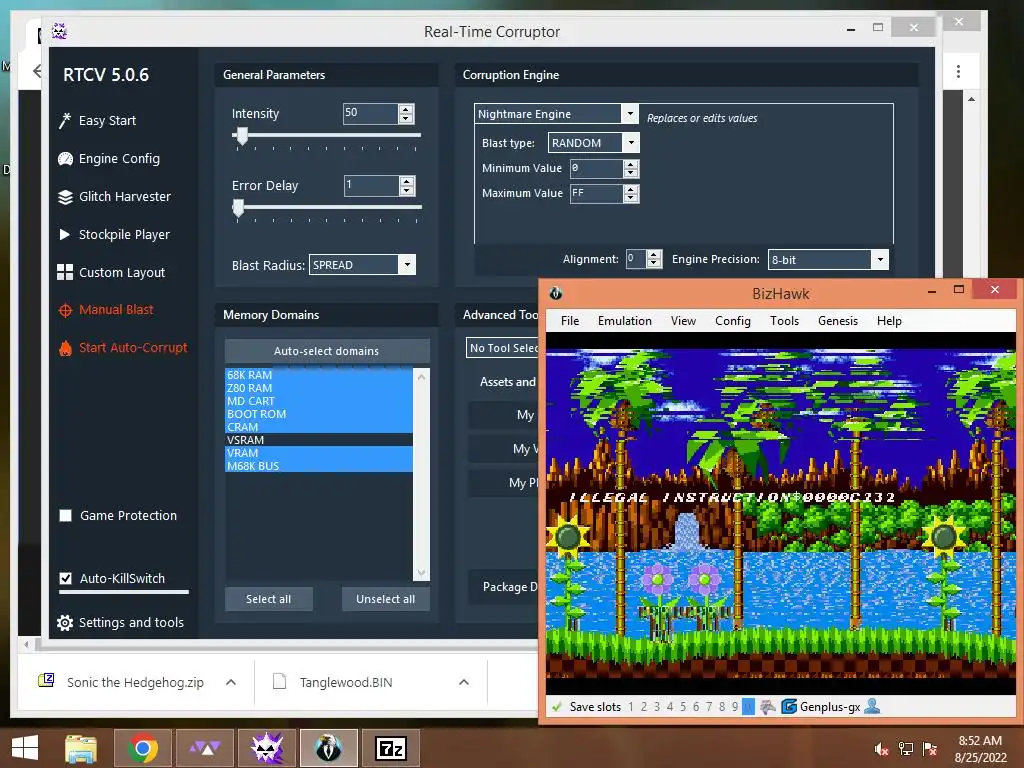Select save slot 9 in BizHawk
The height and width of the screenshot is (768, 1024).
click(x=735, y=707)
